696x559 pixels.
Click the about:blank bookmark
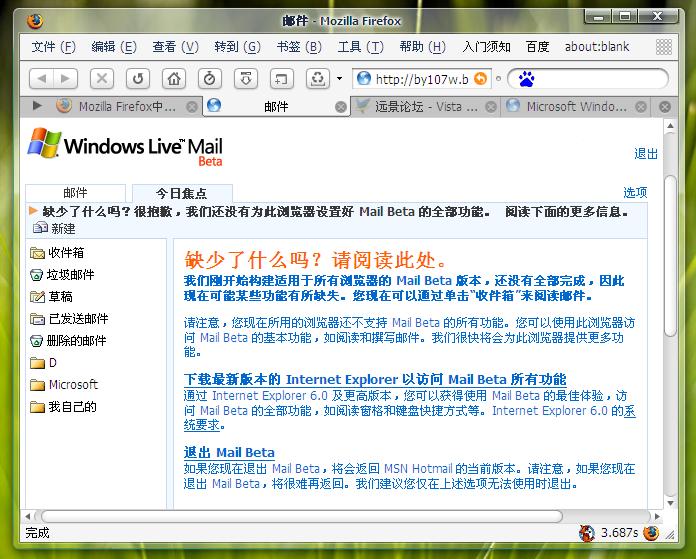(x=597, y=47)
